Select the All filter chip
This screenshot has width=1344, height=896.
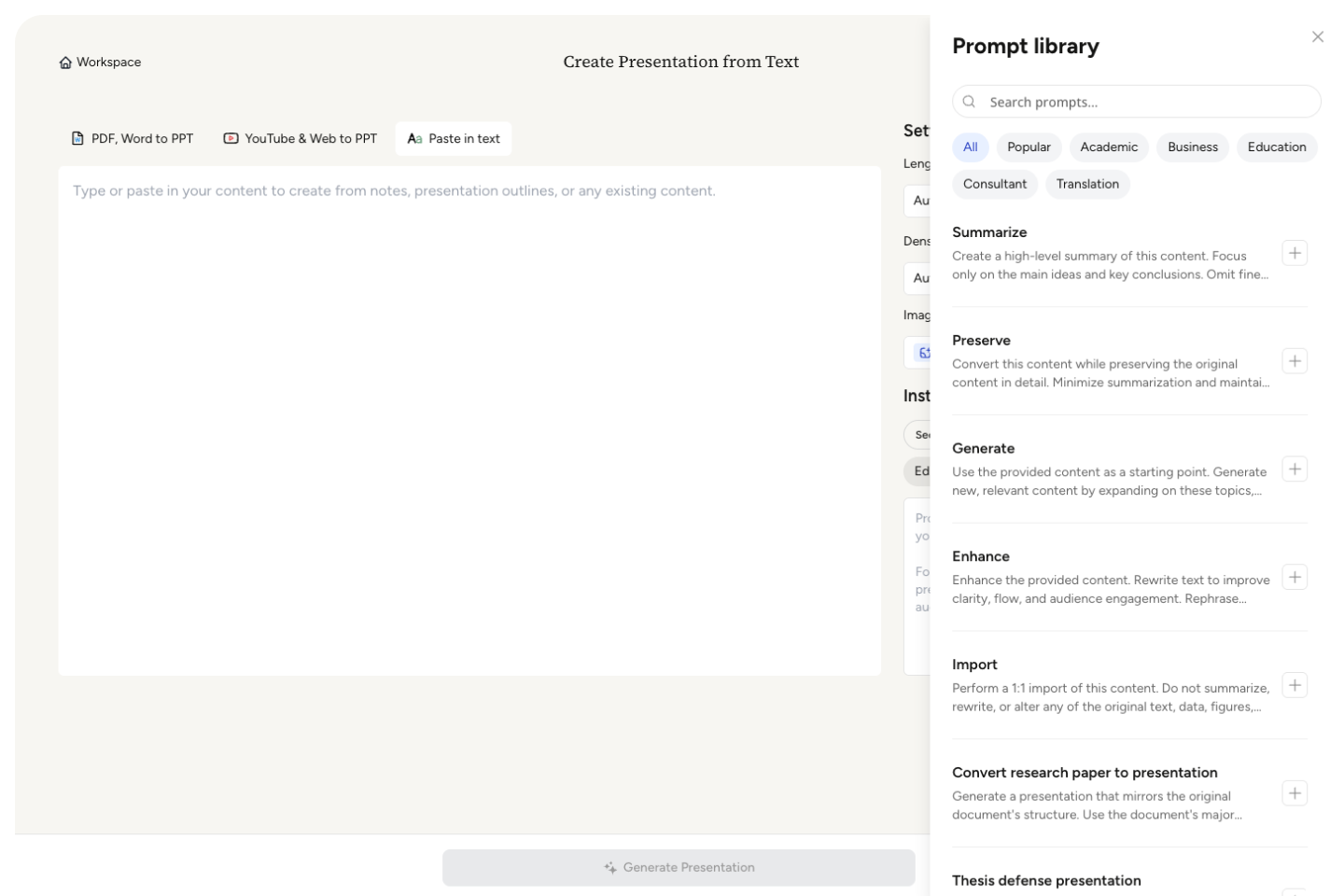point(970,147)
